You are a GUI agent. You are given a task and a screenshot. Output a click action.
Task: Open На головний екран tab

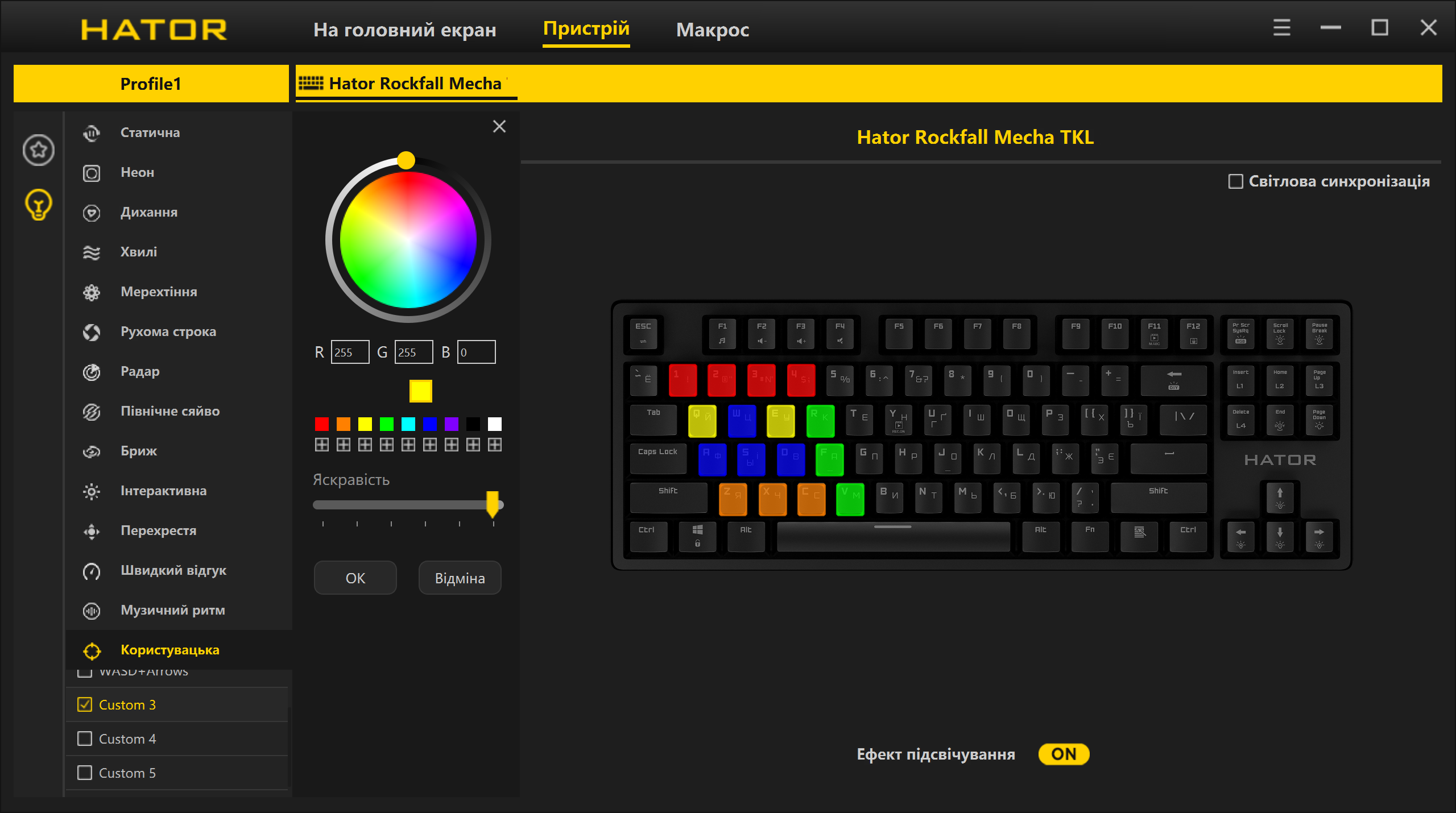[x=404, y=30]
